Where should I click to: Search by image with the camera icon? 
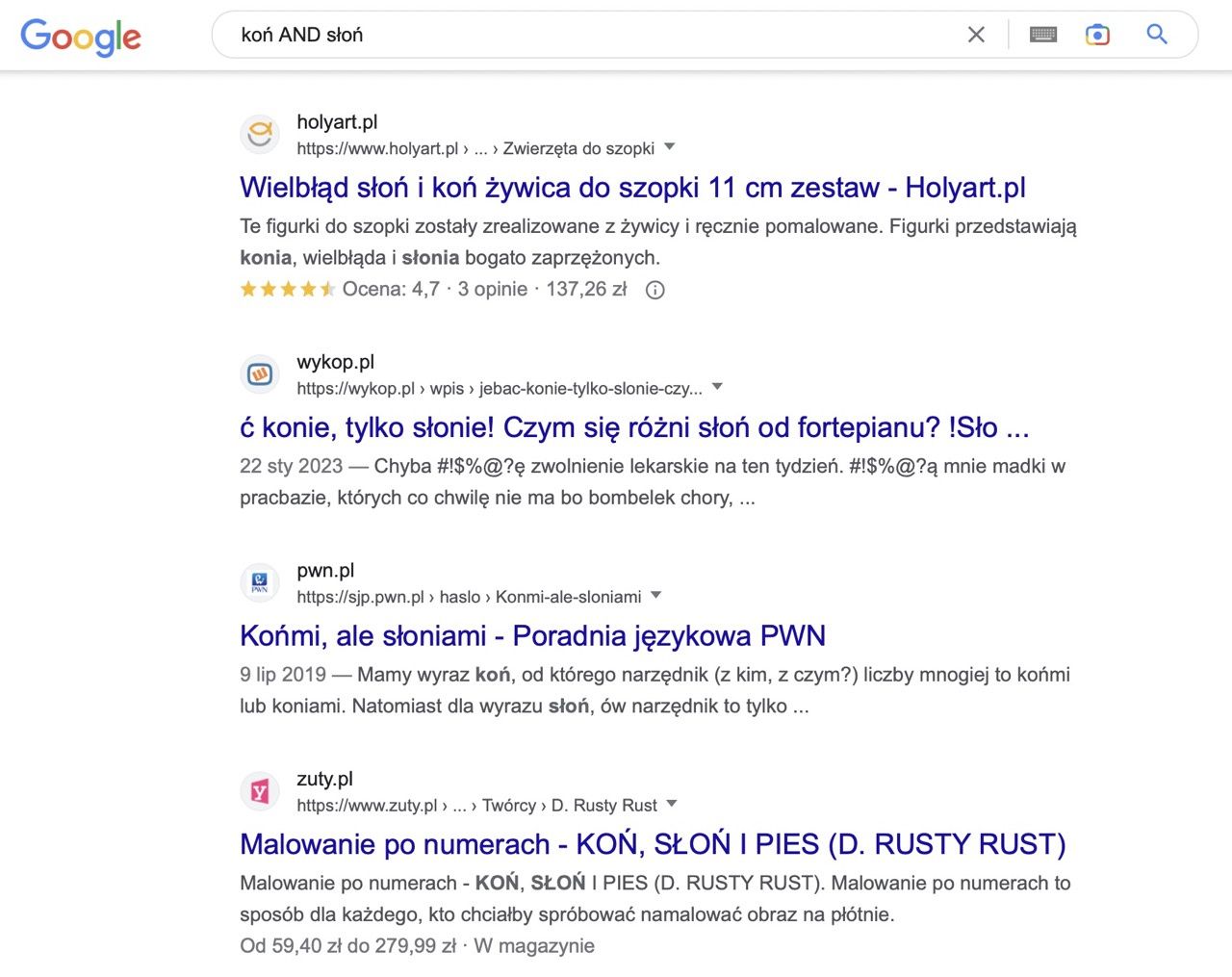coord(1097,35)
